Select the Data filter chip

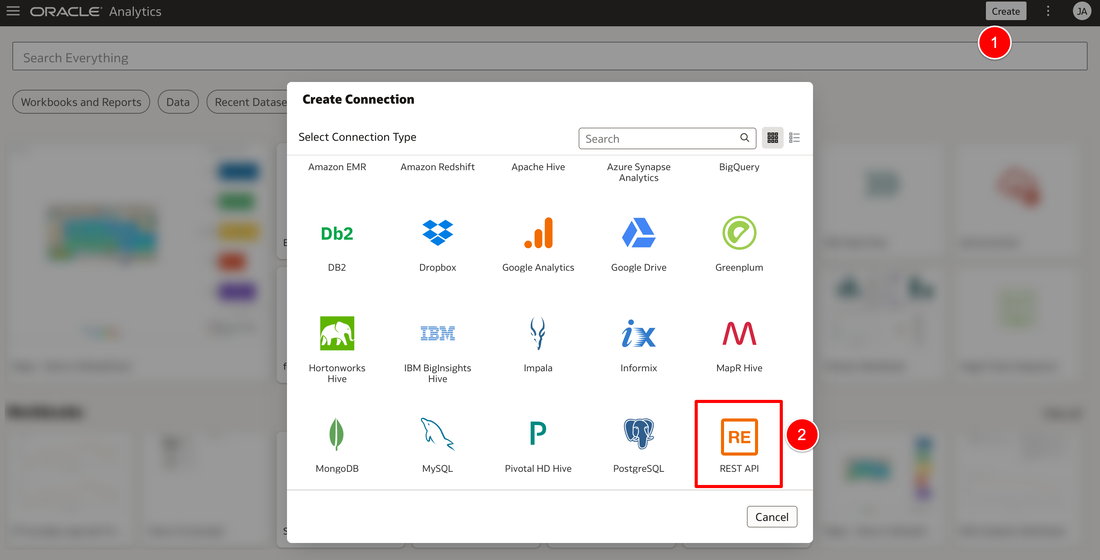177,102
